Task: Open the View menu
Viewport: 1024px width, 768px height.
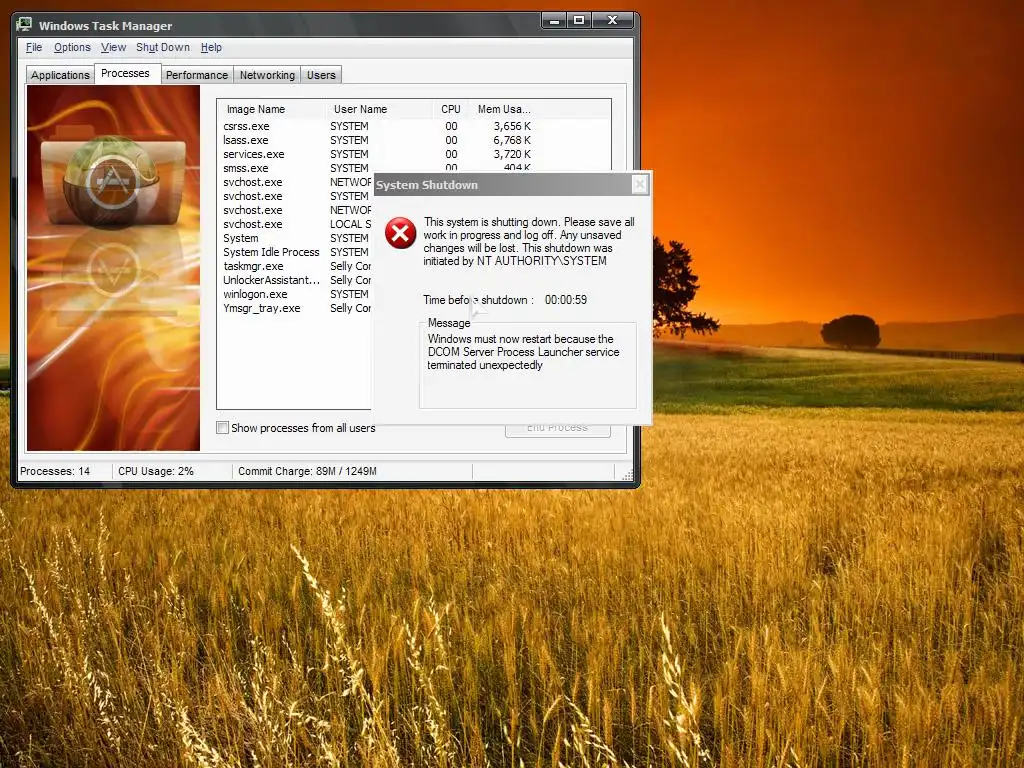Action: (113, 47)
